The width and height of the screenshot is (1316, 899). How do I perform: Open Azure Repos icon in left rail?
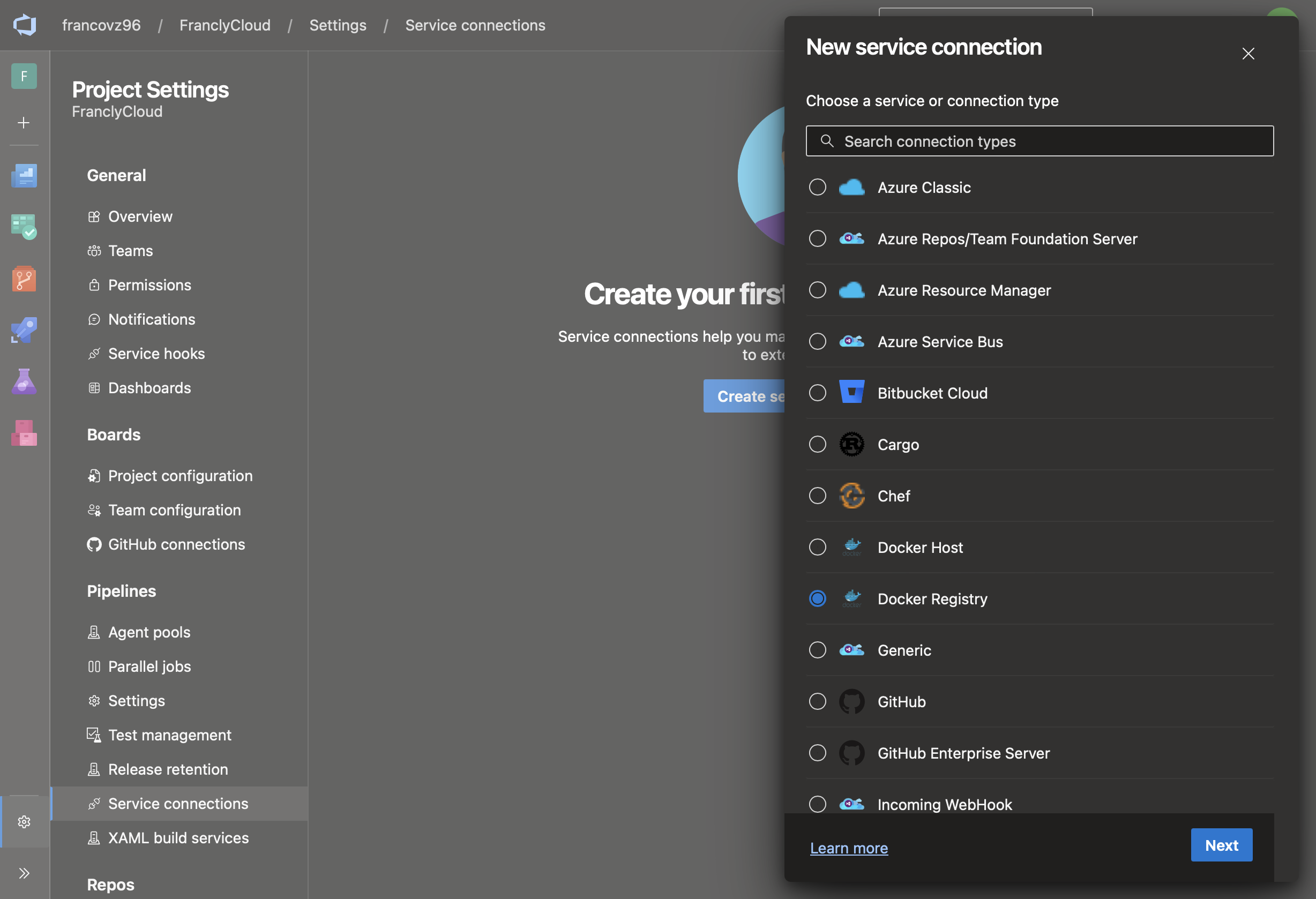point(24,279)
